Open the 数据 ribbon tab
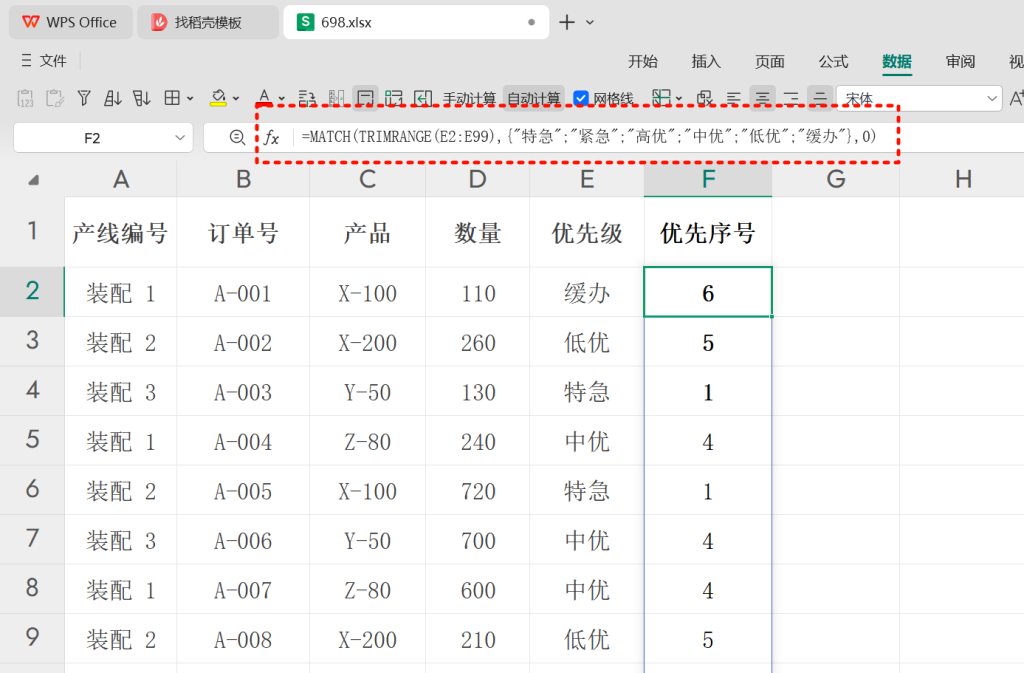This screenshot has width=1024, height=673. coord(897,61)
